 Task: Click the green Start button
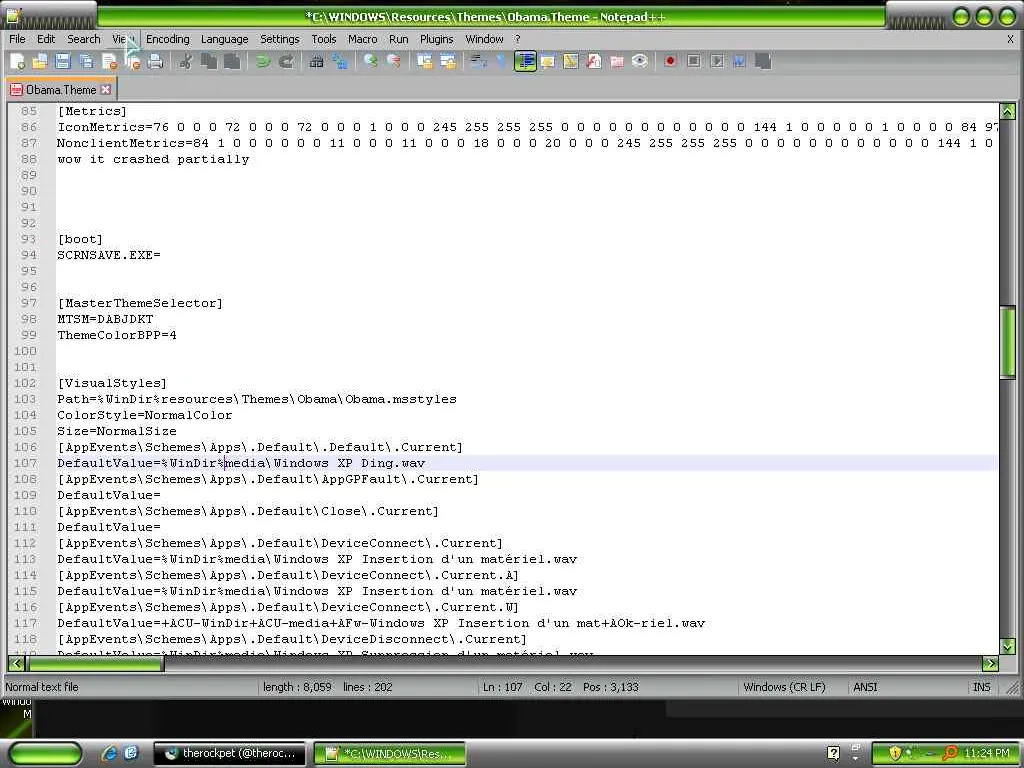[x=45, y=753]
